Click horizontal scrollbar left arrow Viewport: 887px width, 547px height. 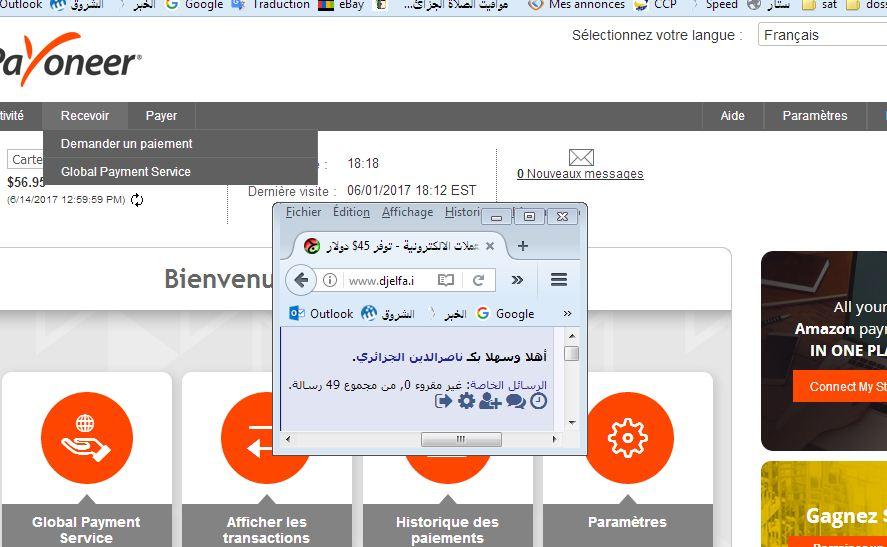pos(288,439)
